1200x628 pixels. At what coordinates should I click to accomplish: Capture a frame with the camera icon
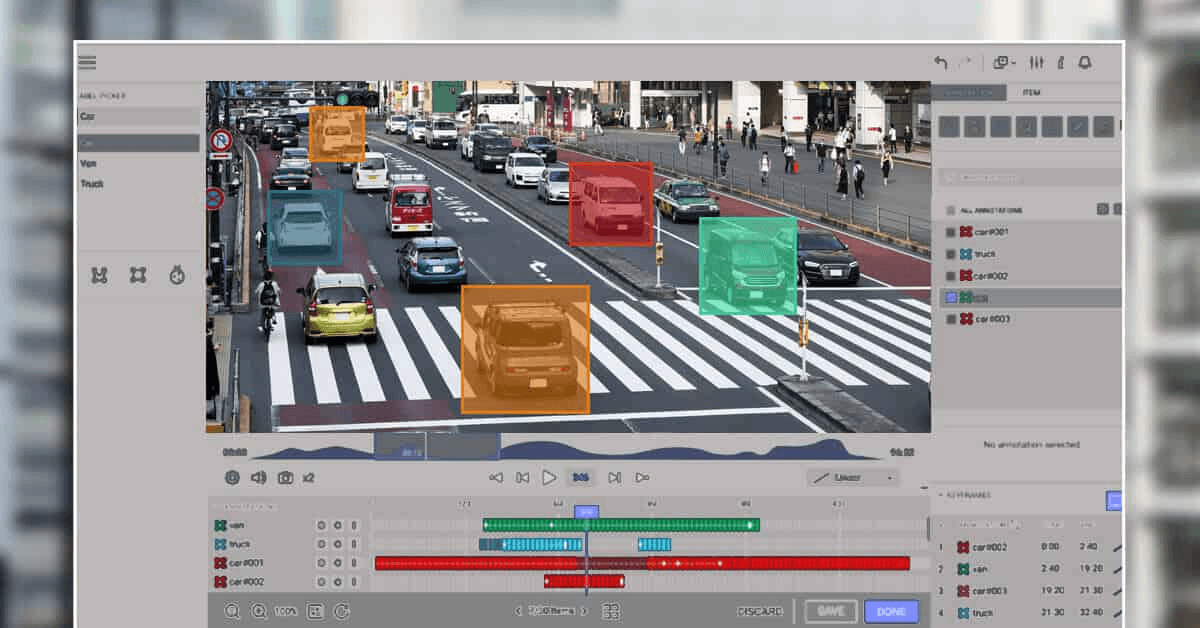[x=285, y=477]
